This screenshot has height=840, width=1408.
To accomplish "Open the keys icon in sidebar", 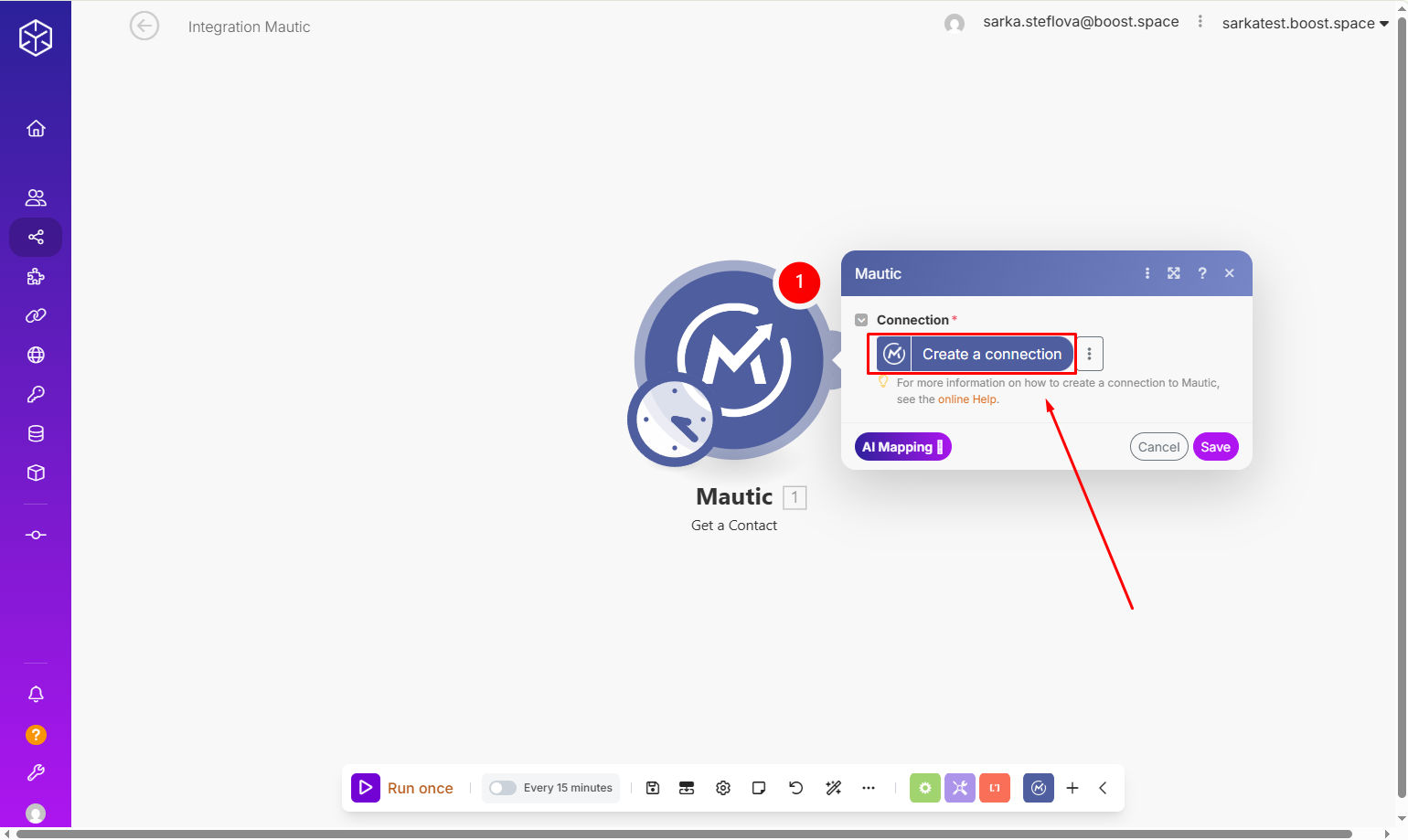I will click(36, 395).
